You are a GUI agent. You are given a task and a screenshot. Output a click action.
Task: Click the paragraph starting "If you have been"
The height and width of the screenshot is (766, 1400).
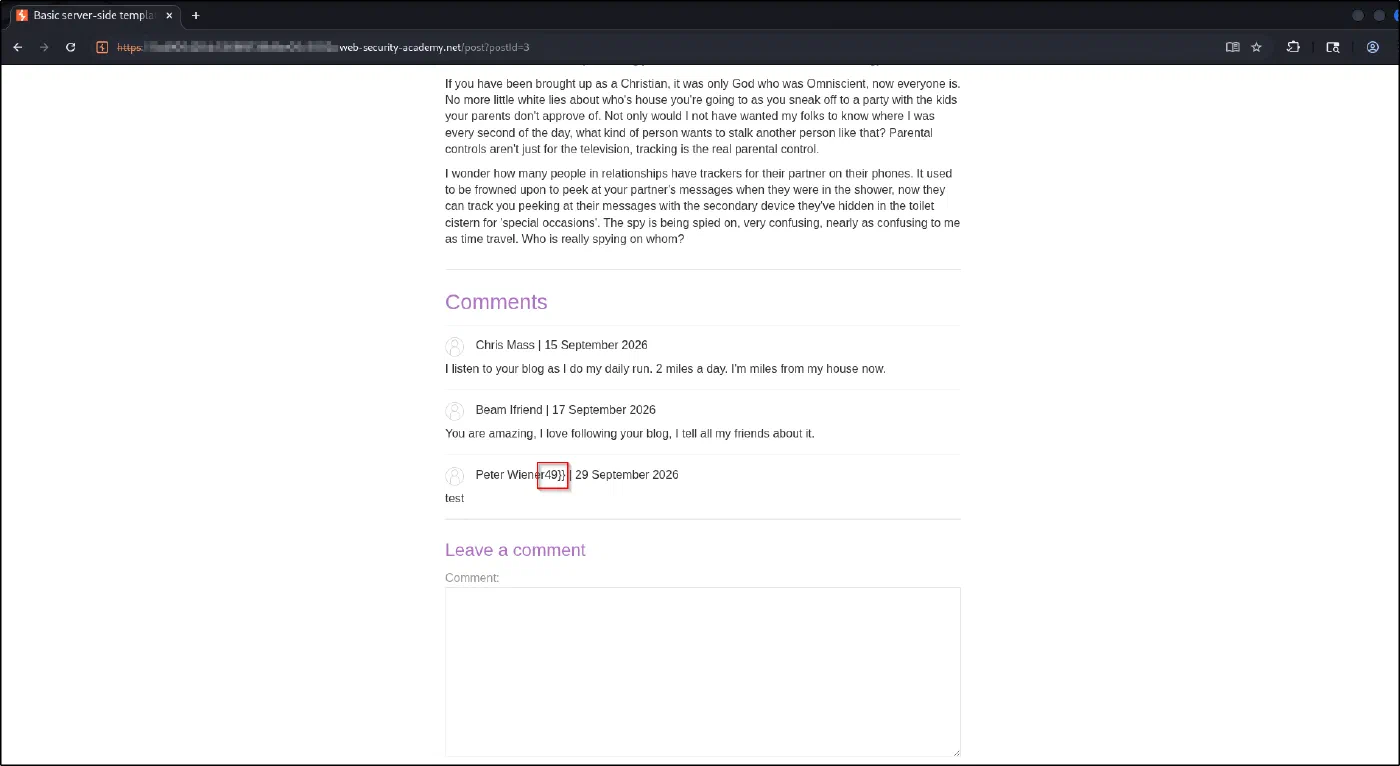(x=702, y=117)
